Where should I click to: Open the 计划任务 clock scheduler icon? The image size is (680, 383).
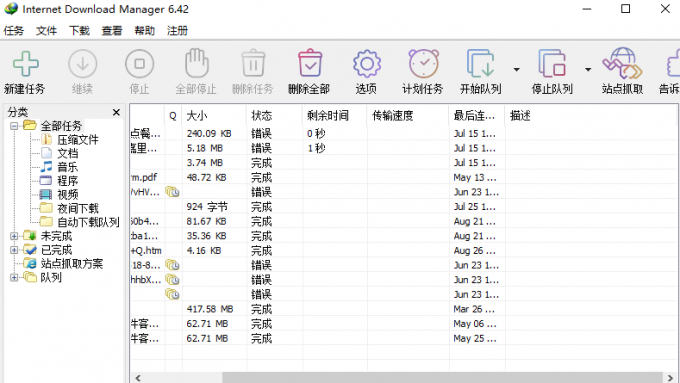[424, 63]
